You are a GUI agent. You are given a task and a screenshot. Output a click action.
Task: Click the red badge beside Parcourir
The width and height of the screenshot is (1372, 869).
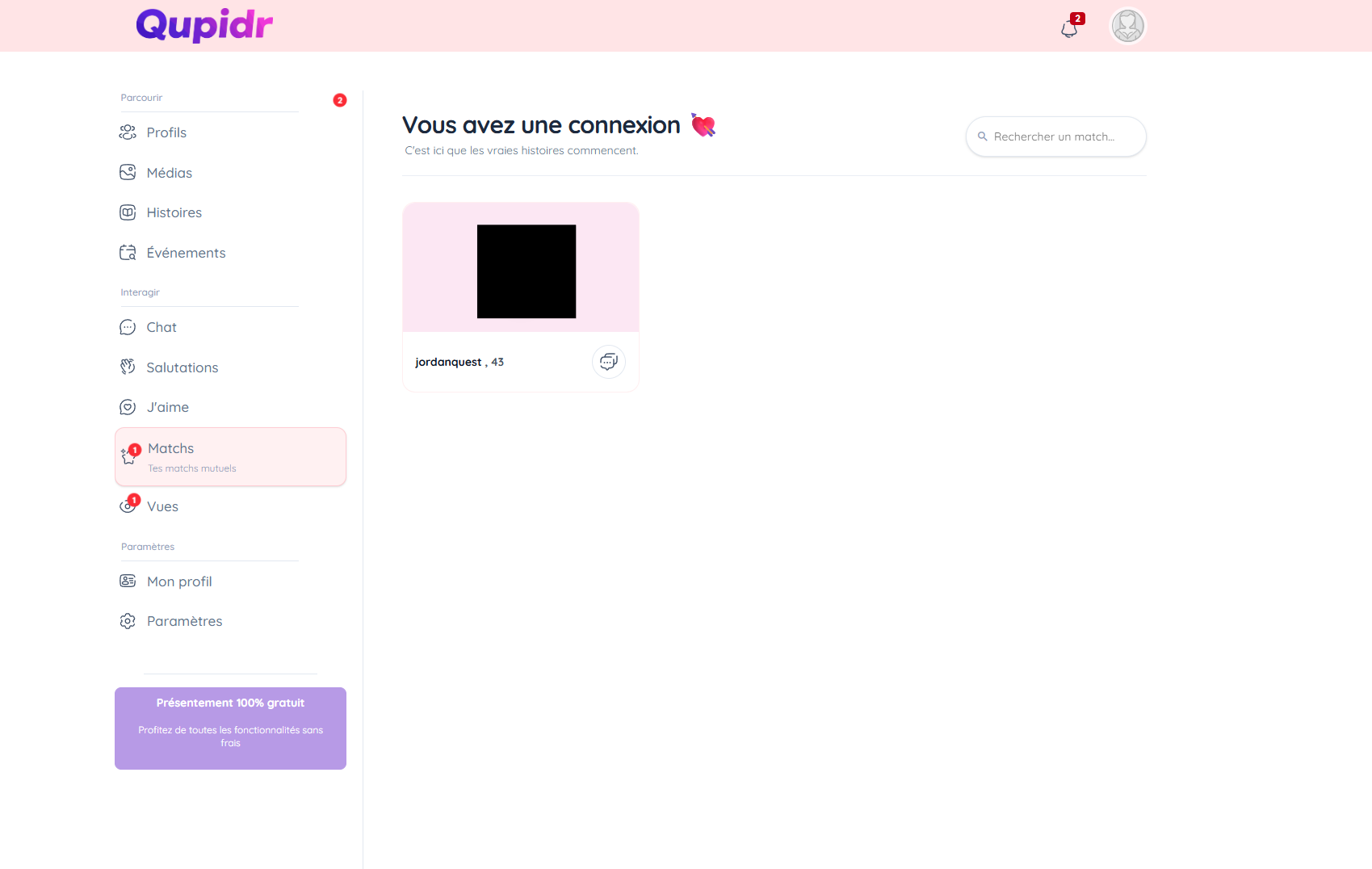pos(340,100)
